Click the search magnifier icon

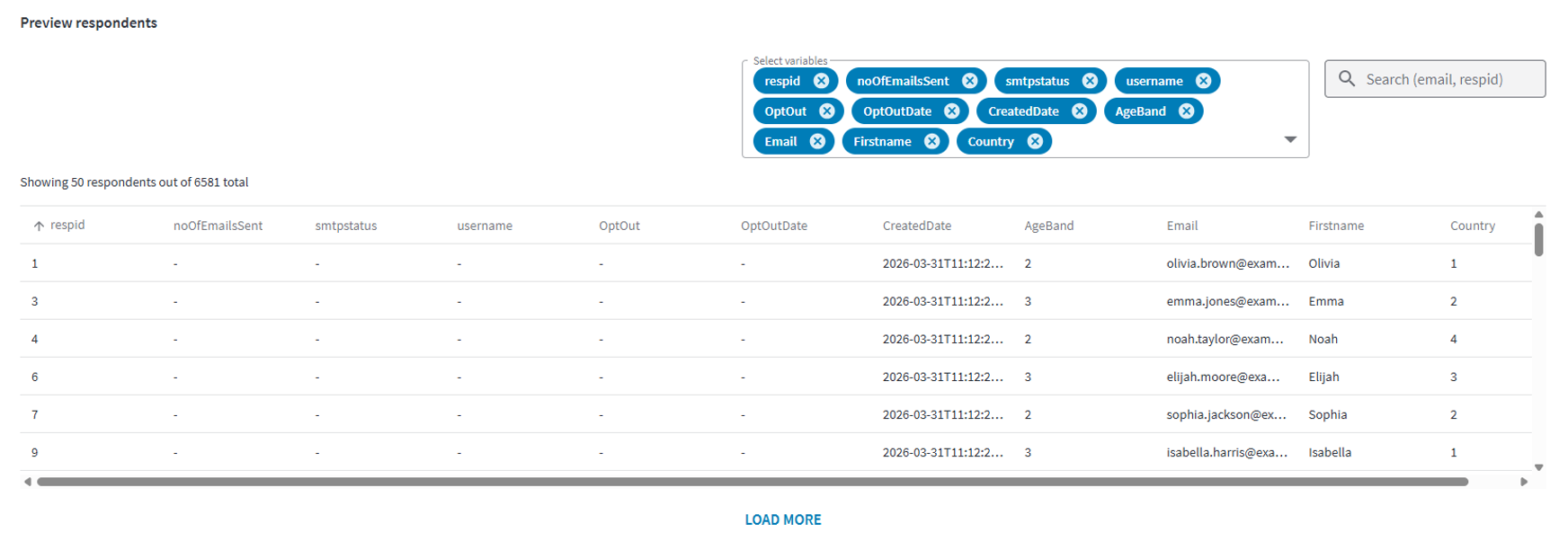pyautogui.click(x=1347, y=79)
